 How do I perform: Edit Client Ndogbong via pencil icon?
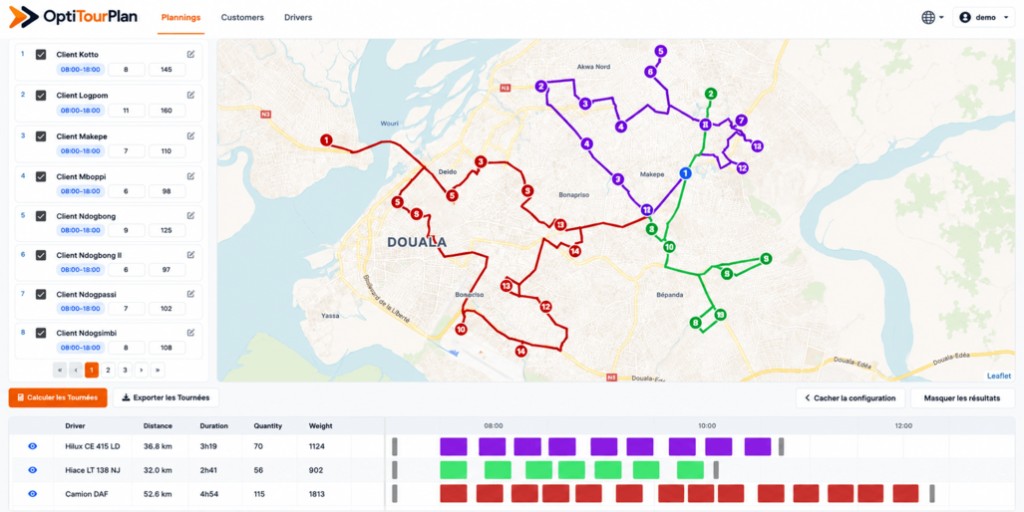pyautogui.click(x=191, y=216)
